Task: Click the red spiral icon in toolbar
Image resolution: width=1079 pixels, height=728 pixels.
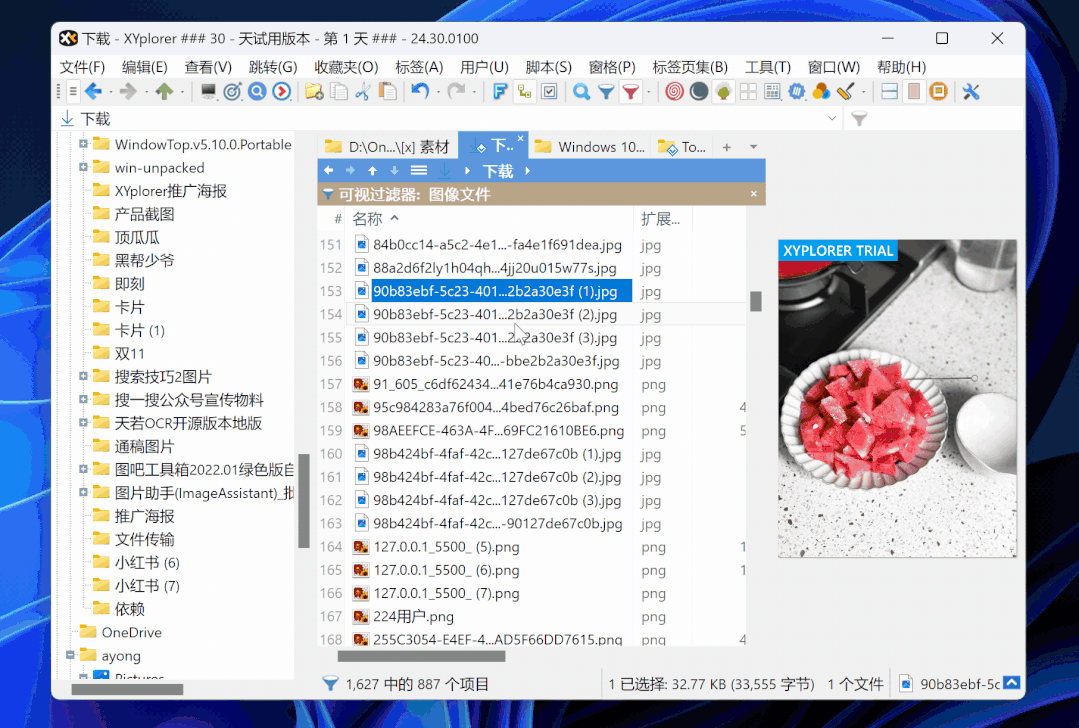Action: coord(674,92)
